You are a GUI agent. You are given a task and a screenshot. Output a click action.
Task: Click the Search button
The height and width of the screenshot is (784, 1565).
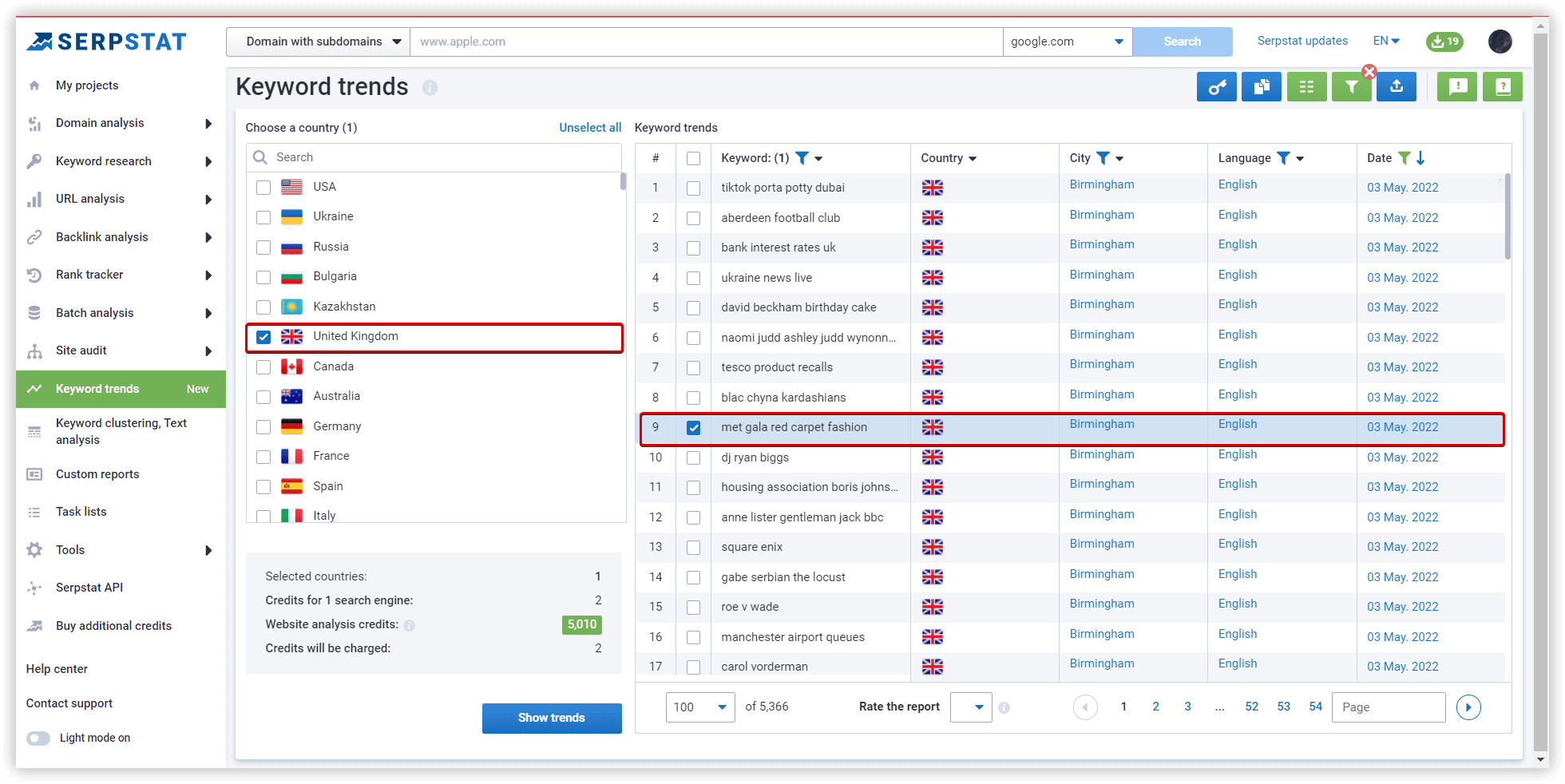click(x=1183, y=42)
